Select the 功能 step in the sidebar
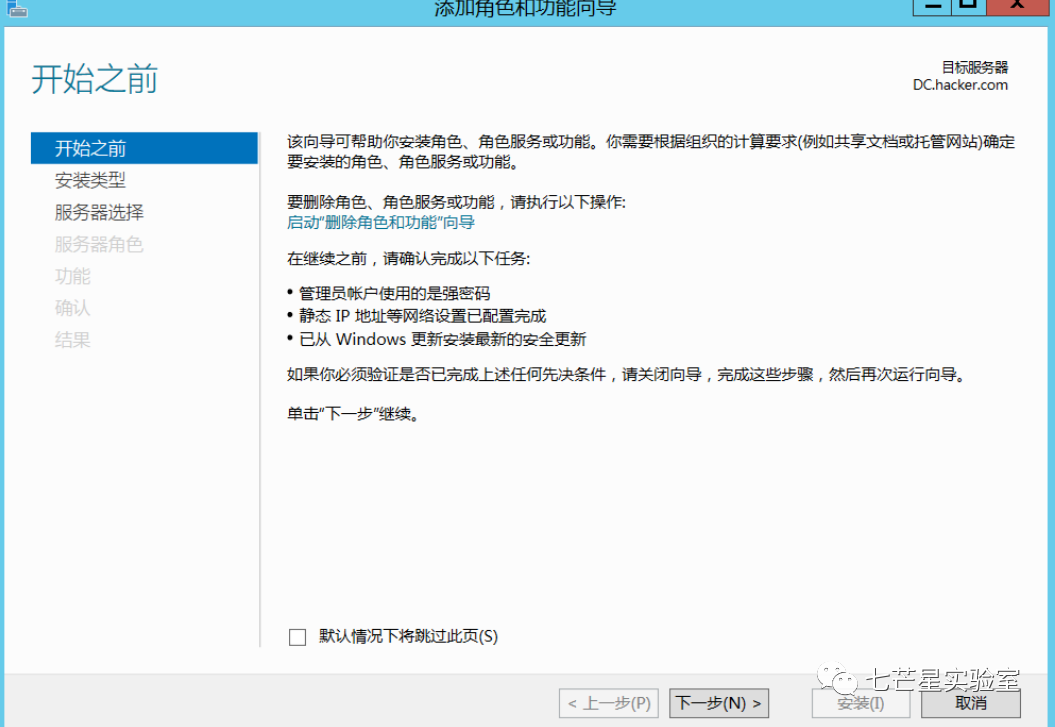Image resolution: width=1055 pixels, height=727 pixels. [x=73, y=276]
